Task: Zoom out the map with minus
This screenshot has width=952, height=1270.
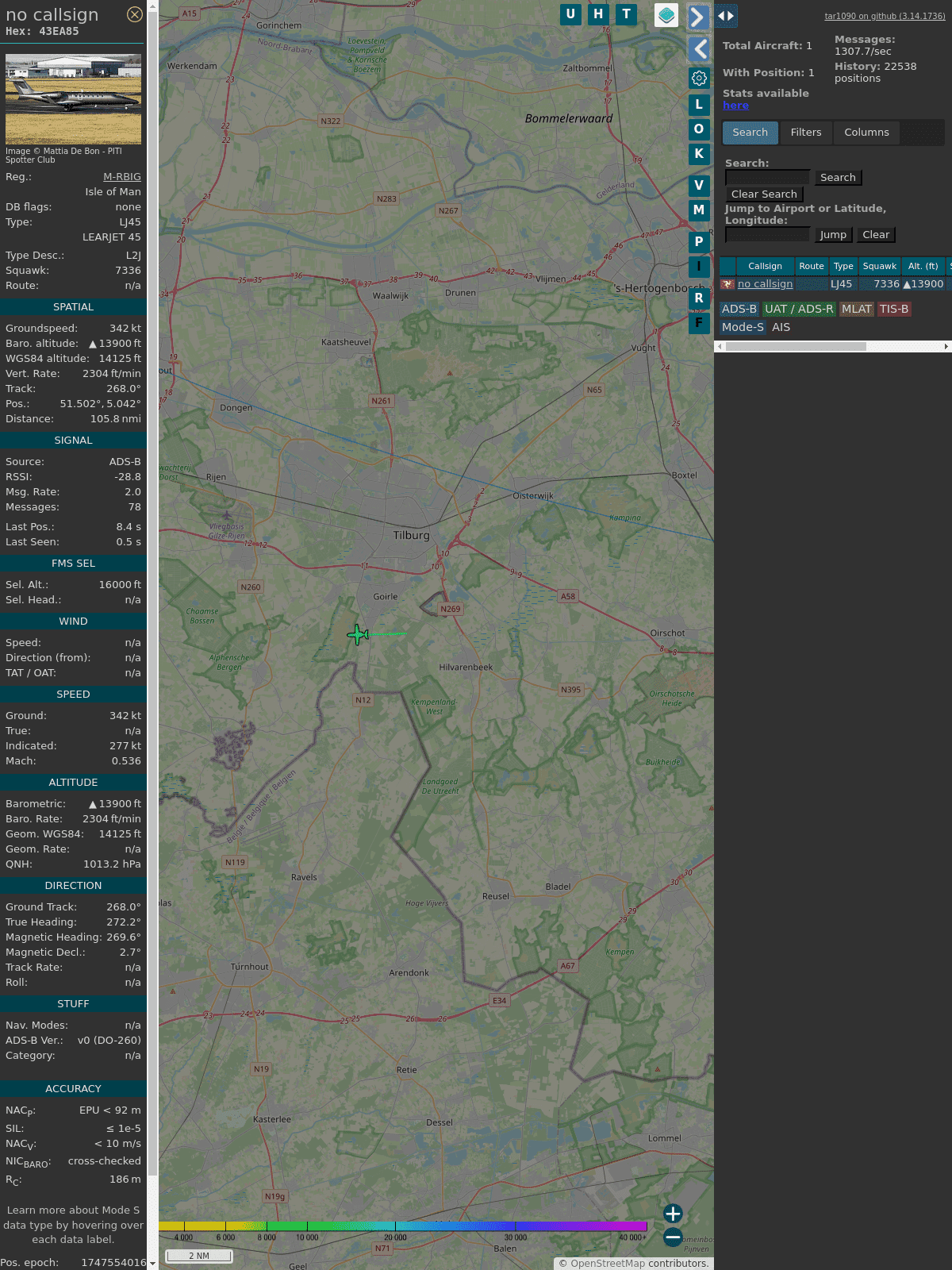Action: point(673,1237)
